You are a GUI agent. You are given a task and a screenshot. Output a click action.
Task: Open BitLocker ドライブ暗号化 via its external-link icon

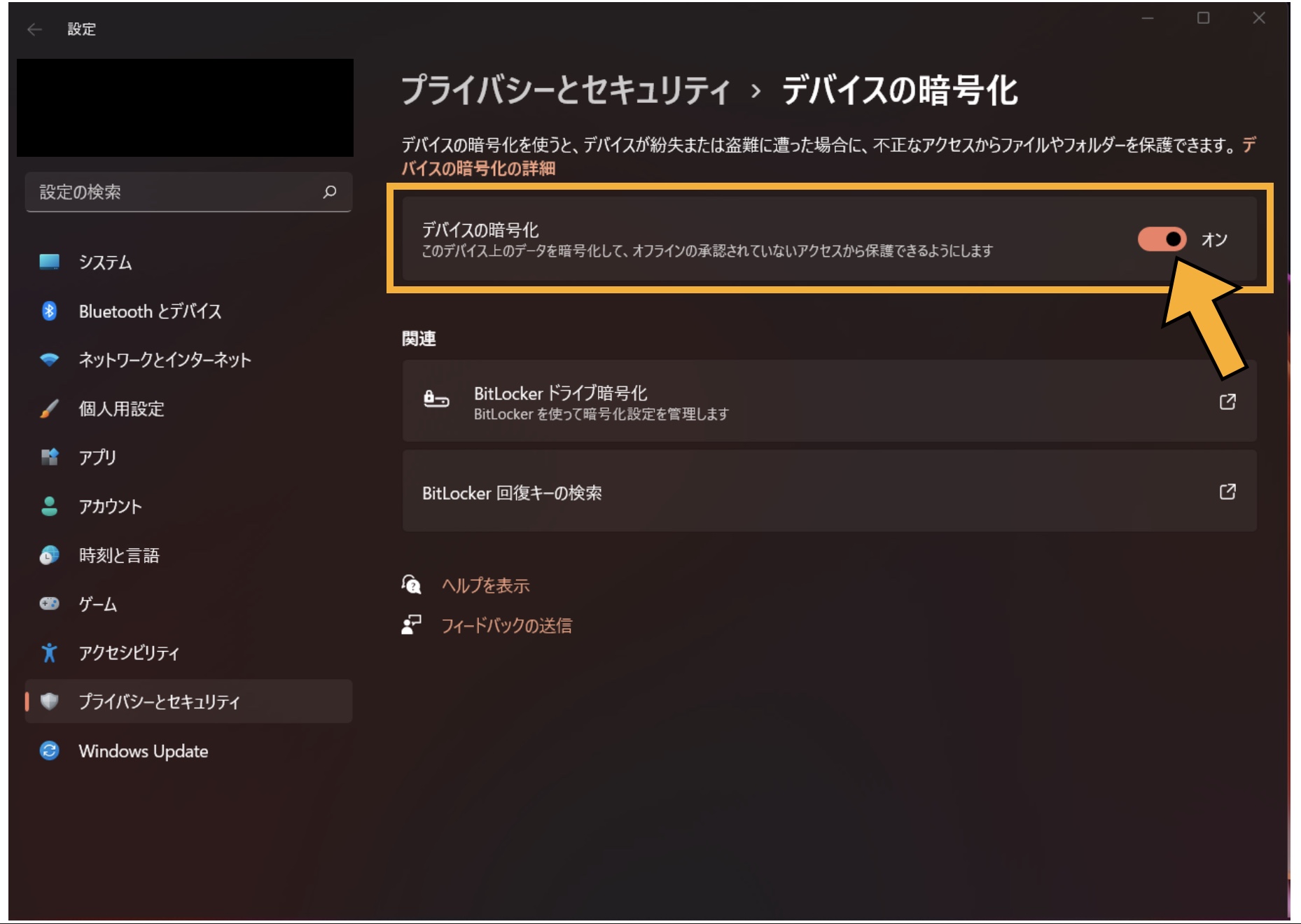pyautogui.click(x=1227, y=402)
